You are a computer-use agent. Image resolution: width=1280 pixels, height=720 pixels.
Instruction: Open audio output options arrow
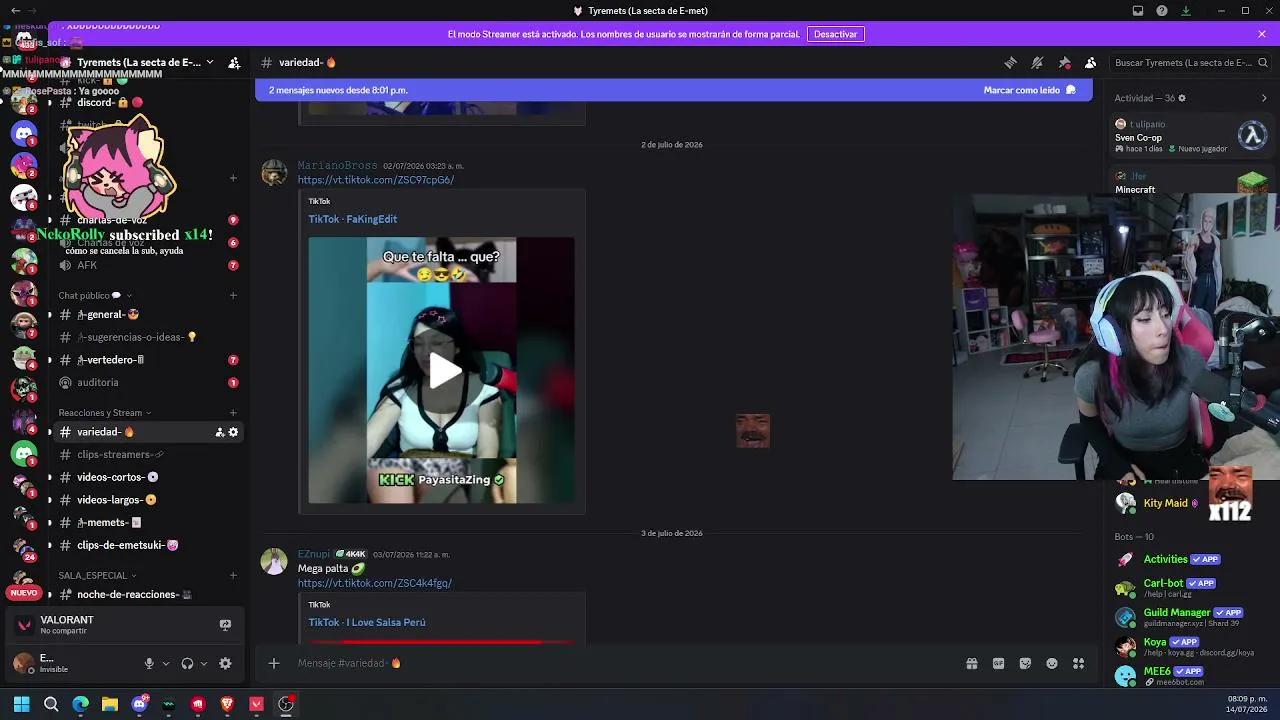pos(204,663)
